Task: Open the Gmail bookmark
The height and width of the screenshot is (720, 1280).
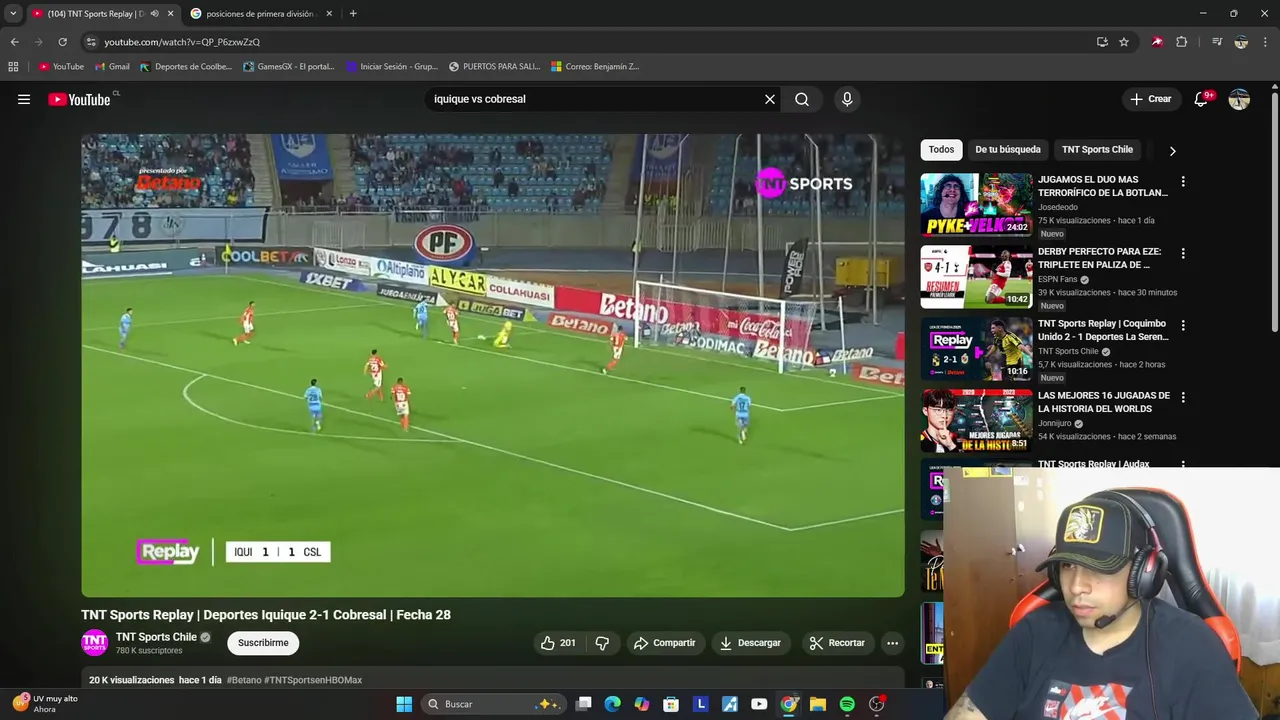Action: pyautogui.click(x=112, y=67)
